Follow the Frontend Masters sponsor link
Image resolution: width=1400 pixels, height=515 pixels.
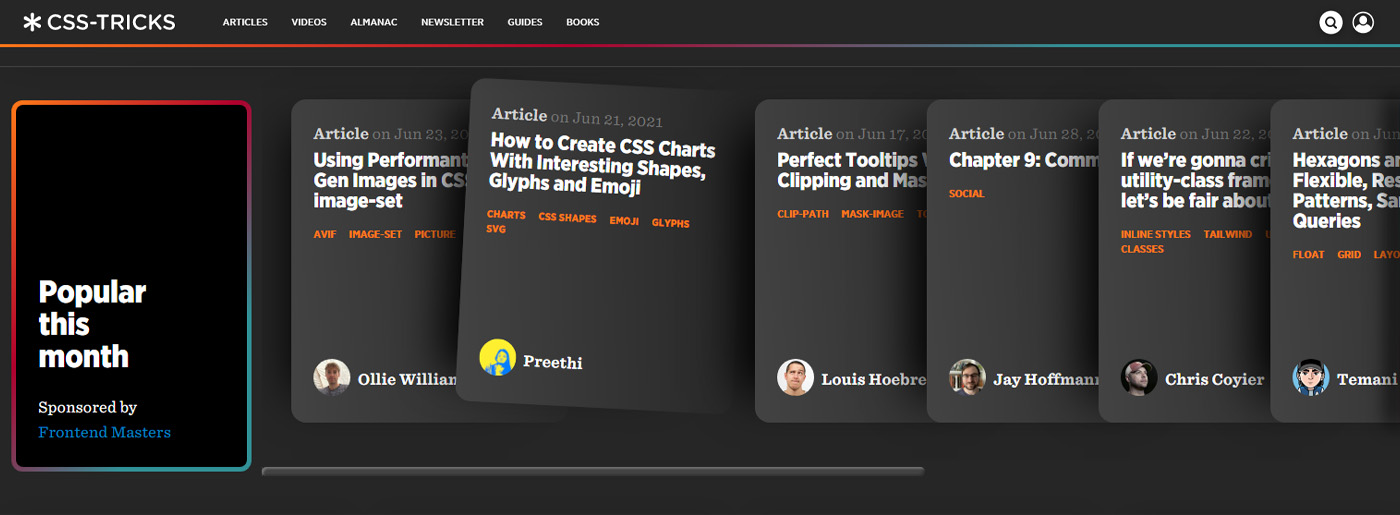coord(104,432)
